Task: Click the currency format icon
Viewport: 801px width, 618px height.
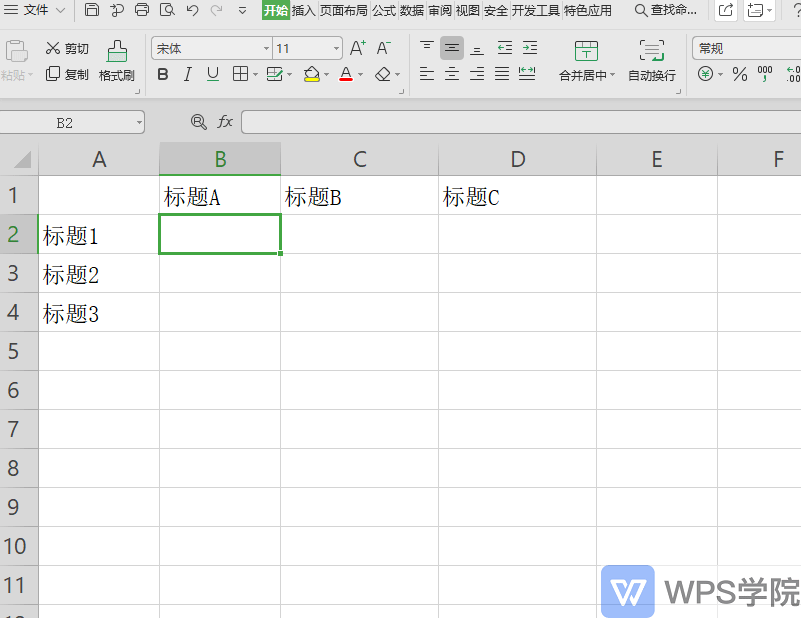Action: [705, 75]
